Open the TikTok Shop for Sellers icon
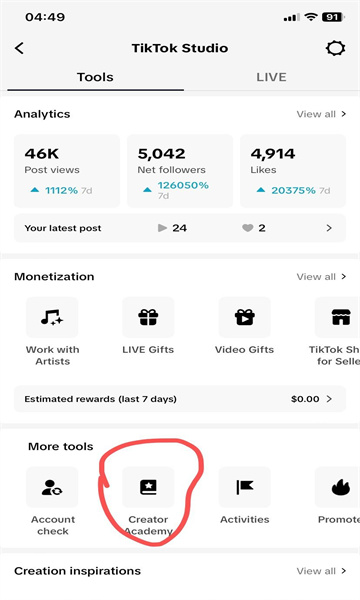This screenshot has width=360, height=600. pos(337,317)
